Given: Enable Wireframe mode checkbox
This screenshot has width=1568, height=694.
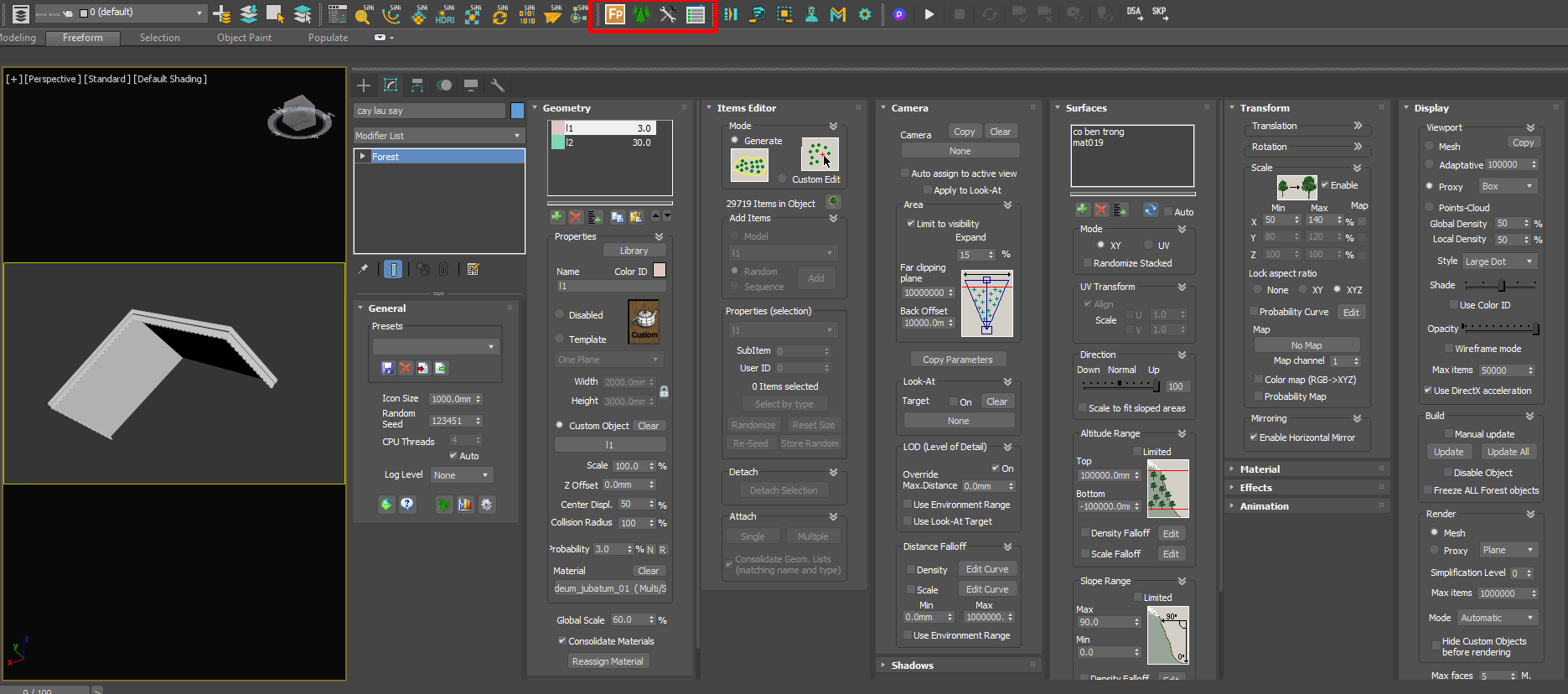Looking at the screenshot, I should coord(1448,349).
